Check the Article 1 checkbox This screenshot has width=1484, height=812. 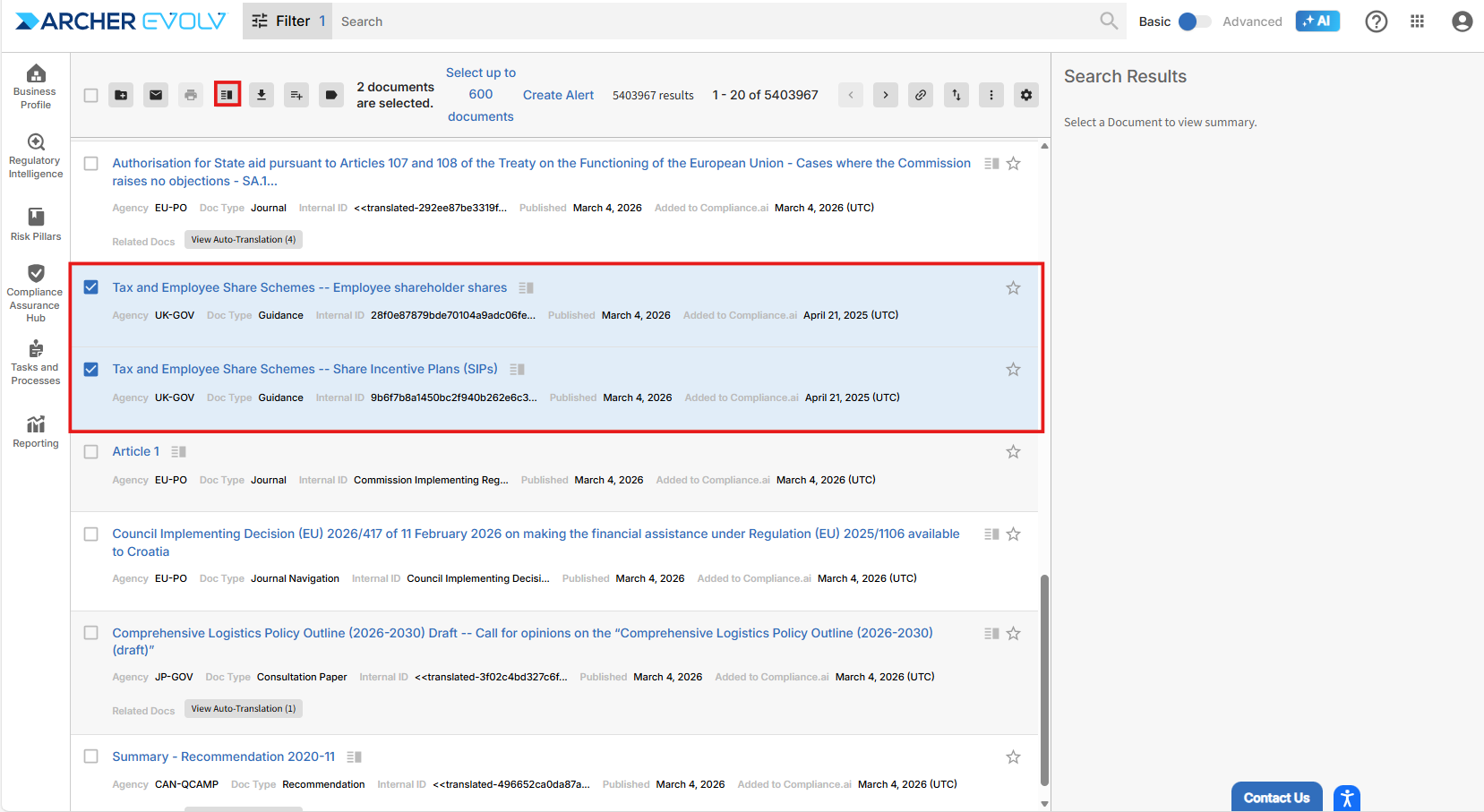click(91, 452)
